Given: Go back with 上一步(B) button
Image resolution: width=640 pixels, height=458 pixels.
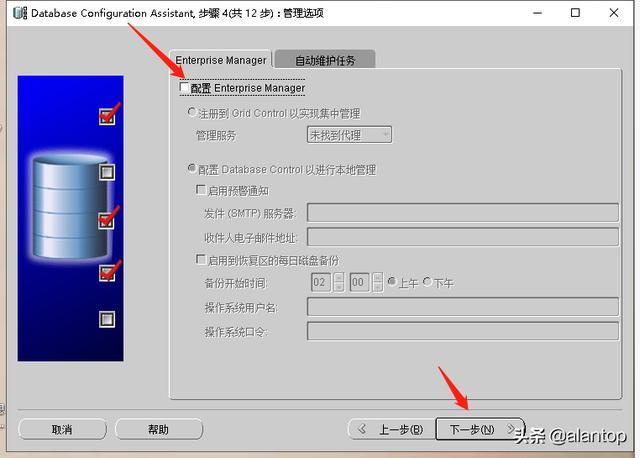Looking at the screenshot, I should coord(392,429).
